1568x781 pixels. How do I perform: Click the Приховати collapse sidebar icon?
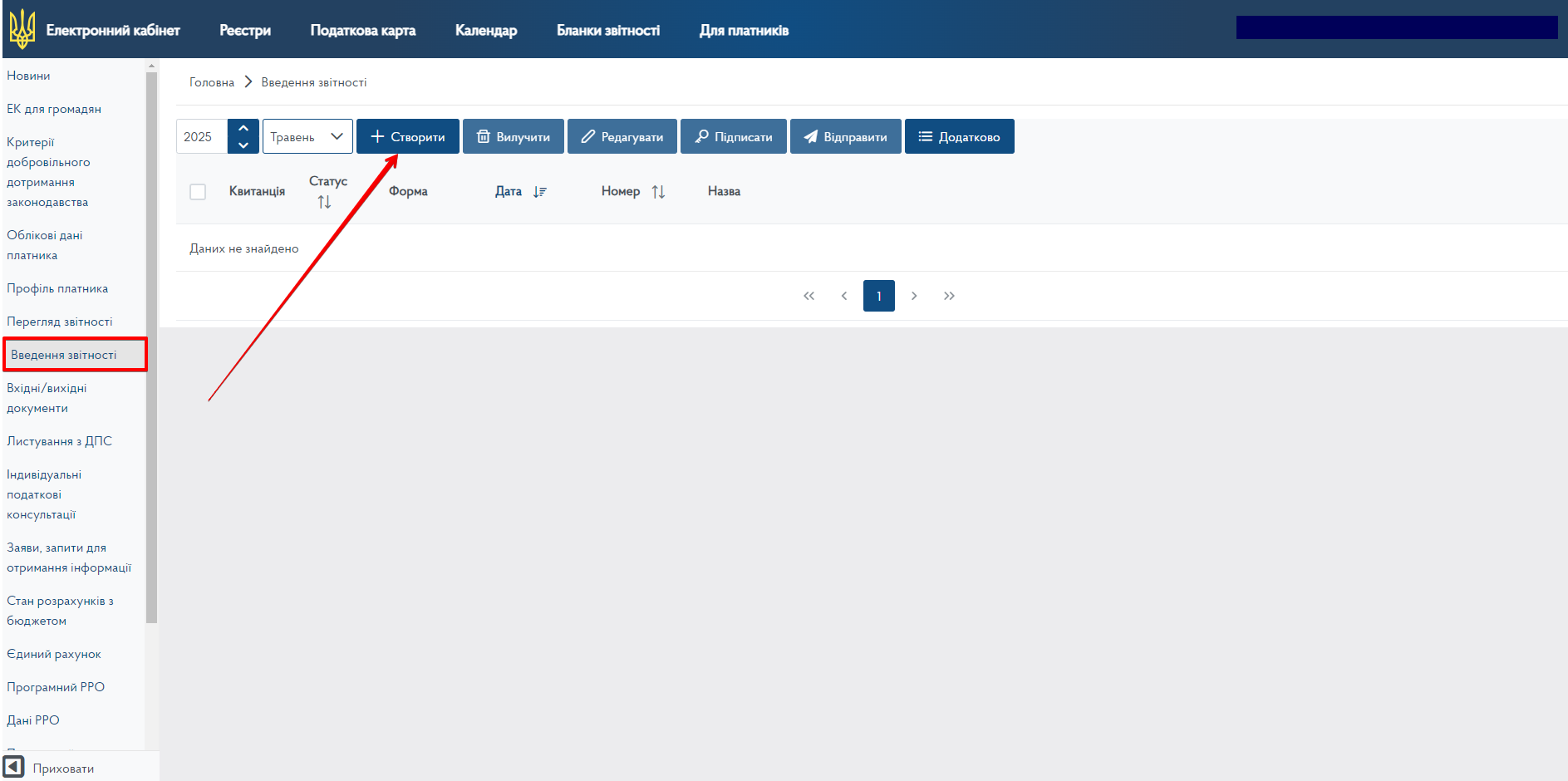14,766
